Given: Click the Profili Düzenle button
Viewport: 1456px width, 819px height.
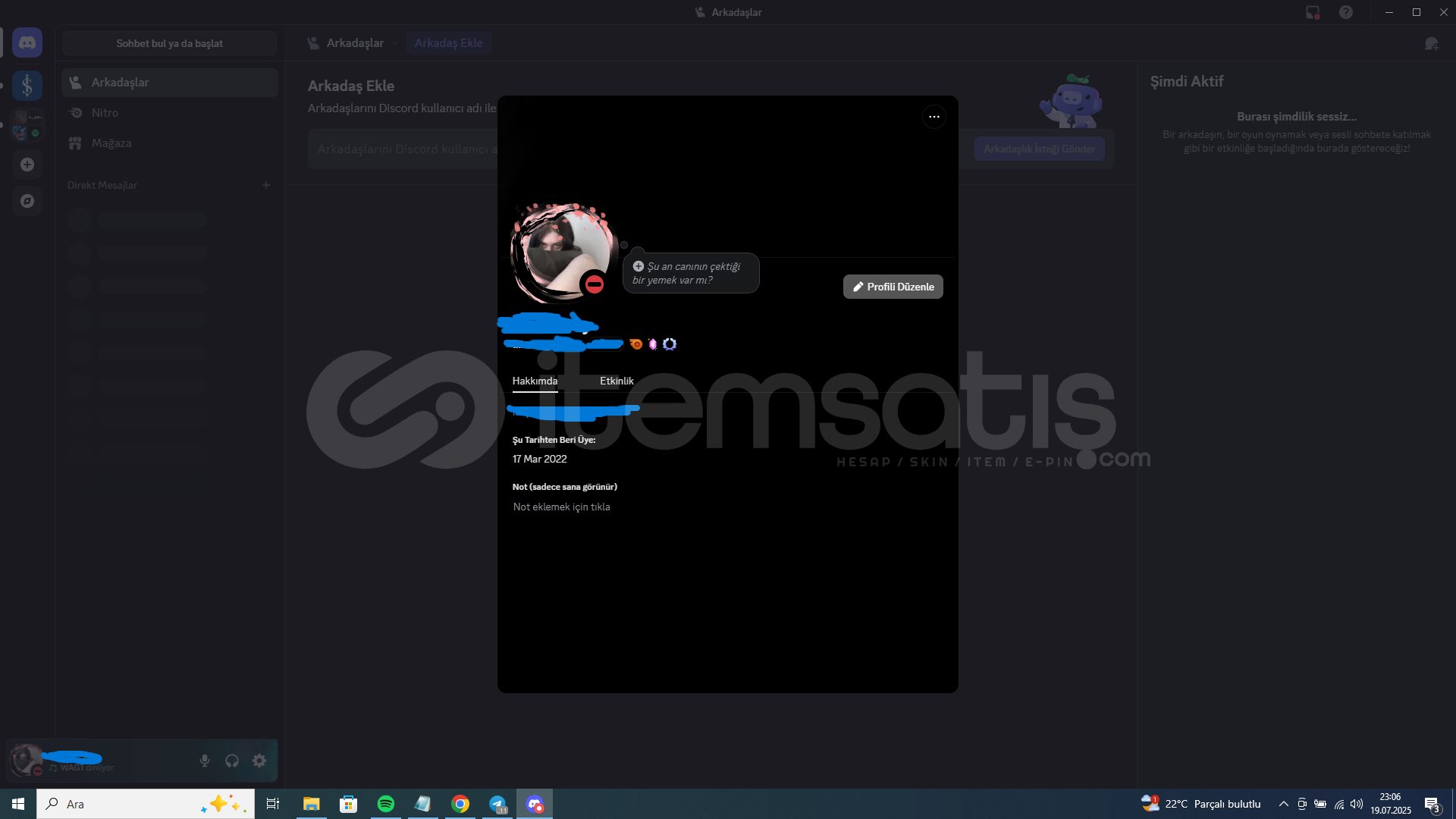Looking at the screenshot, I should pyautogui.click(x=893, y=287).
